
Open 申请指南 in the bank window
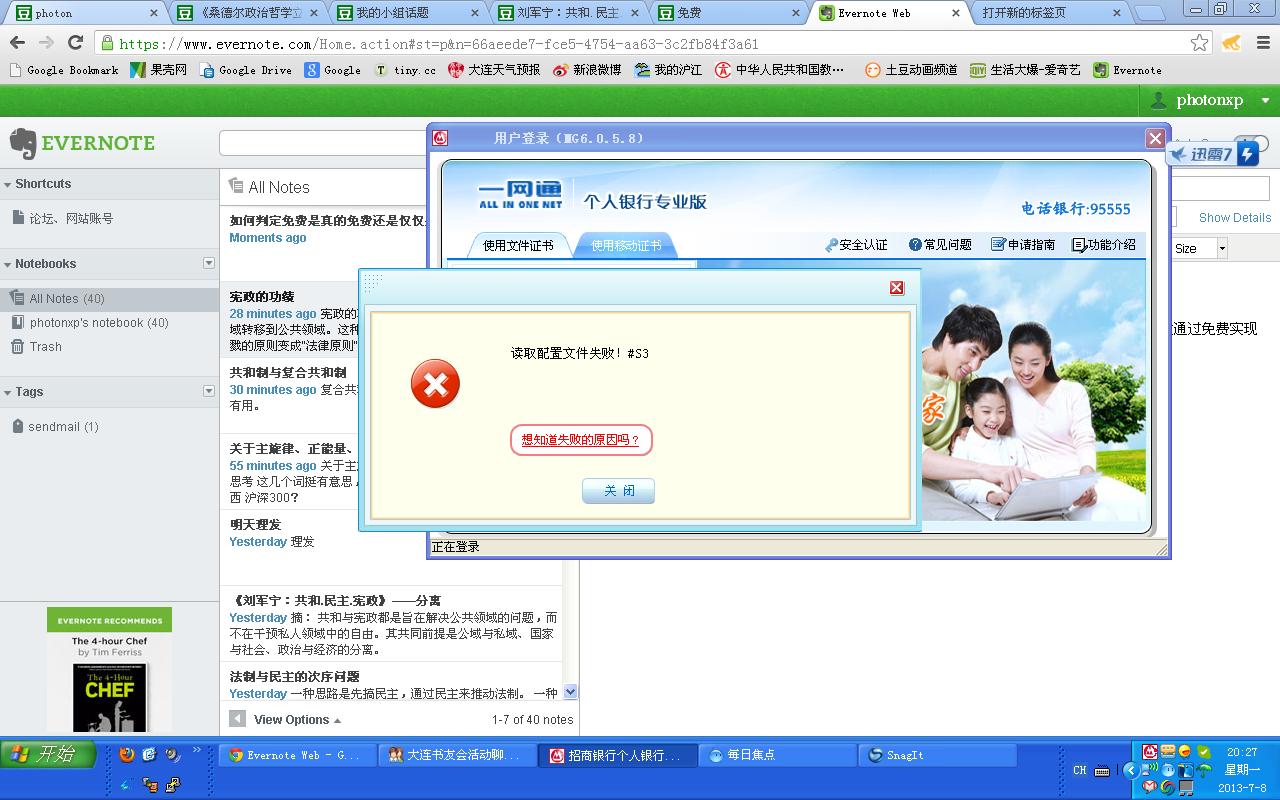[1023, 245]
